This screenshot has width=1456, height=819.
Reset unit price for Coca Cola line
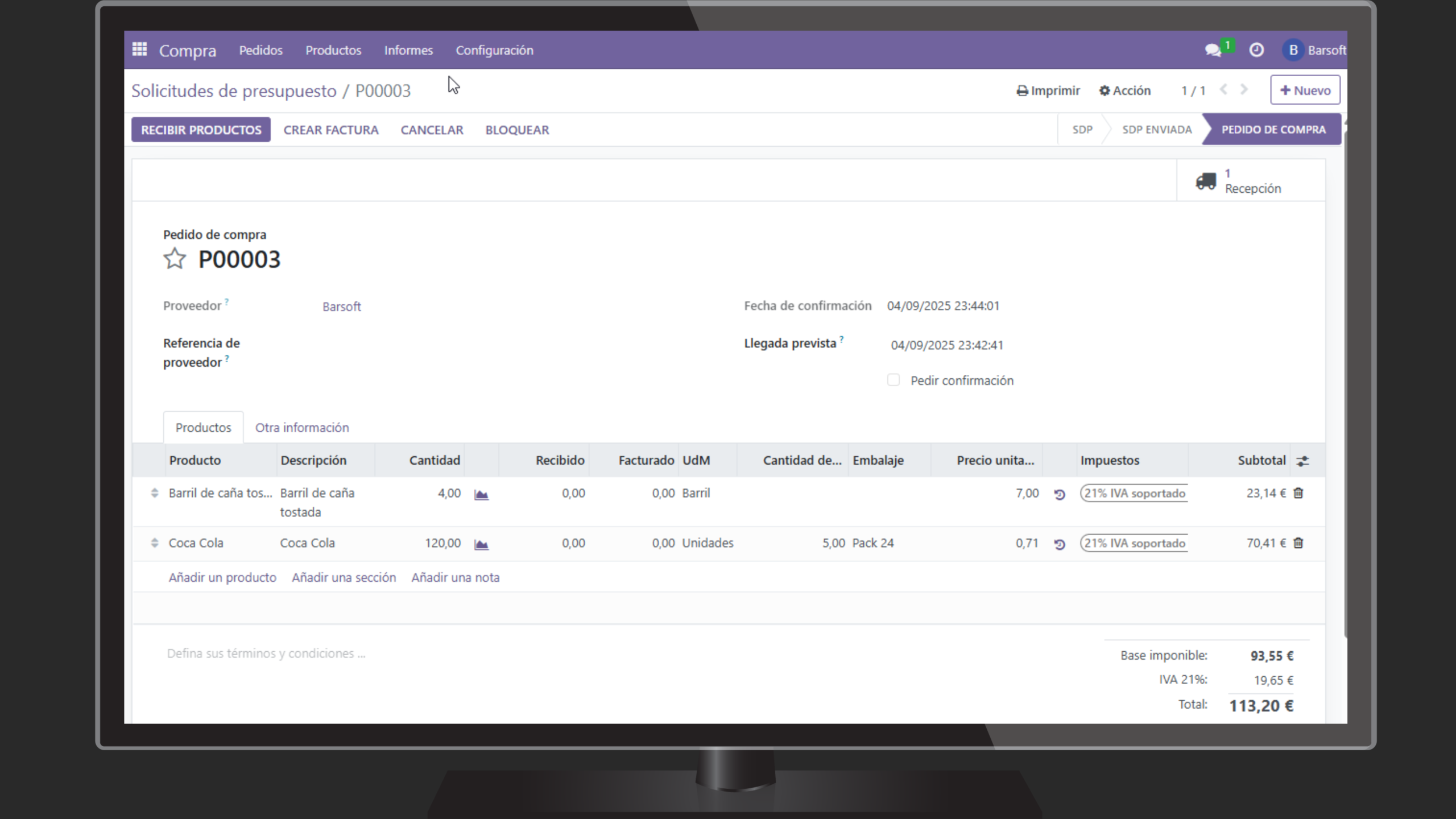click(1059, 544)
